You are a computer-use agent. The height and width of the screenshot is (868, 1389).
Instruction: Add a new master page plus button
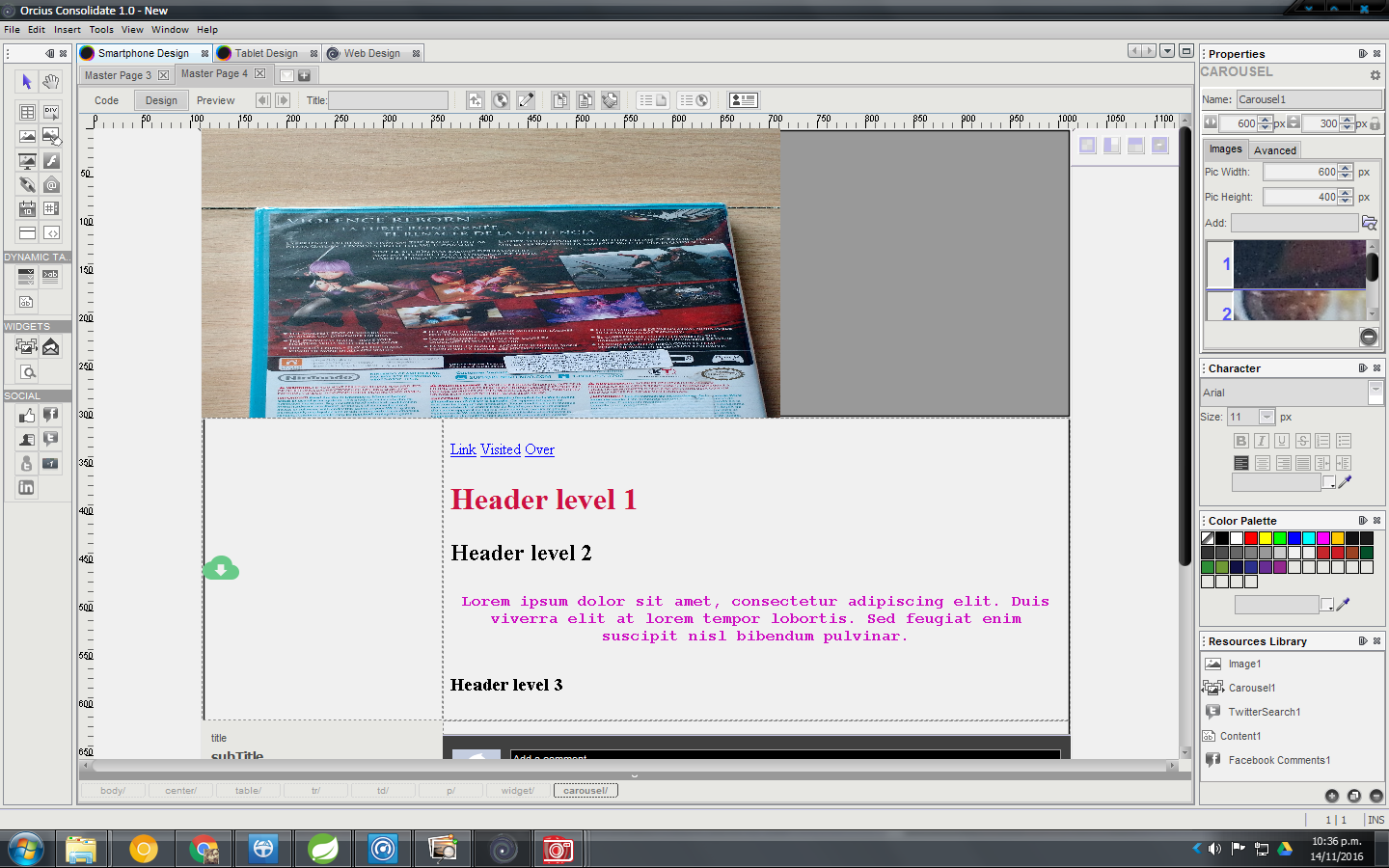pos(304,75)
